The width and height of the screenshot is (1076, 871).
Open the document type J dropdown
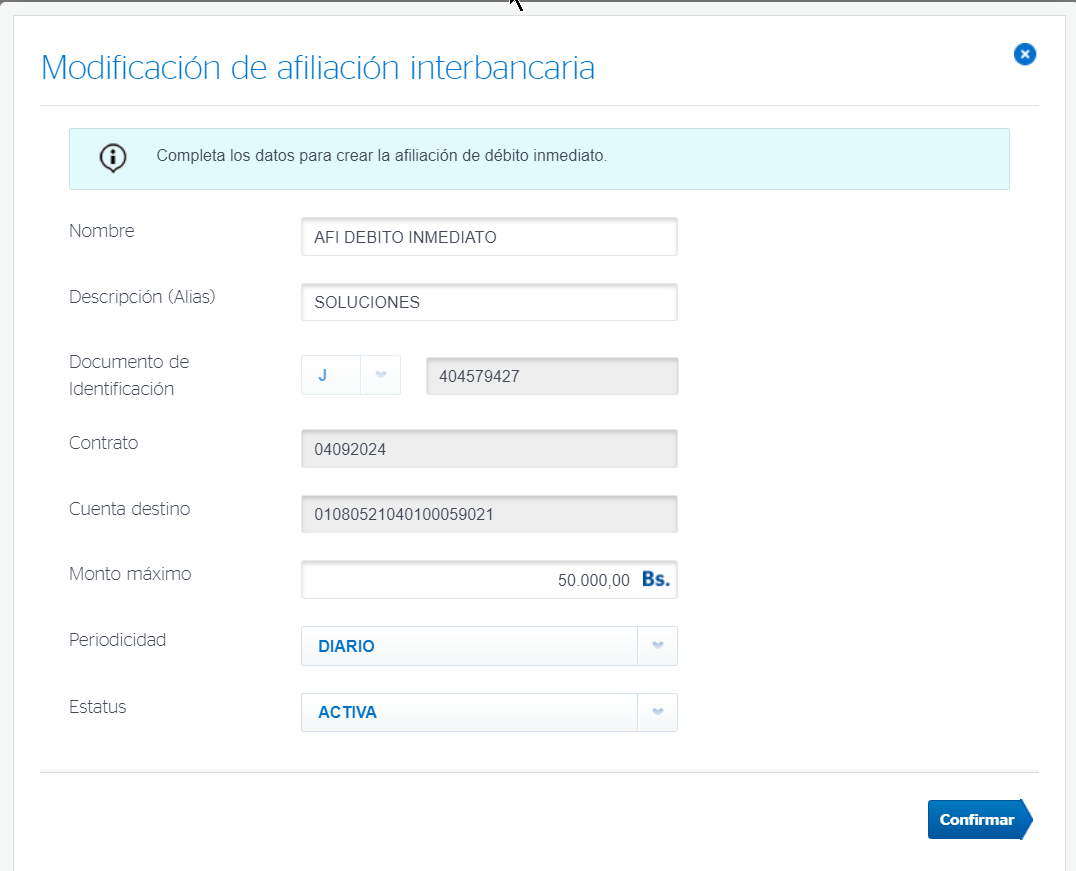[x=351, y=375]
